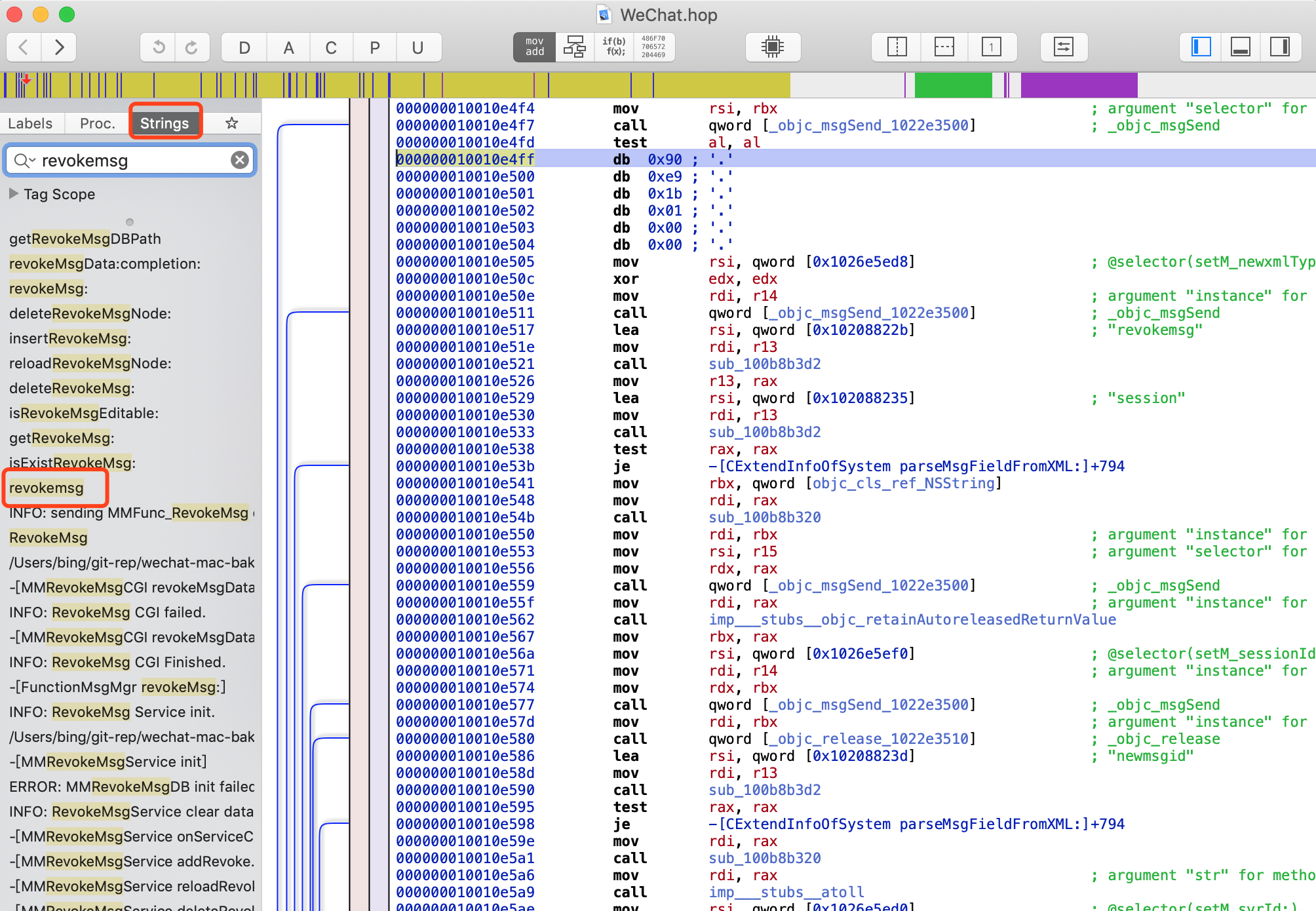Select string reloadRevokeMsgNode:
Screen dimensions: 1316x911
pyautogui.click(x=90, y=363)
